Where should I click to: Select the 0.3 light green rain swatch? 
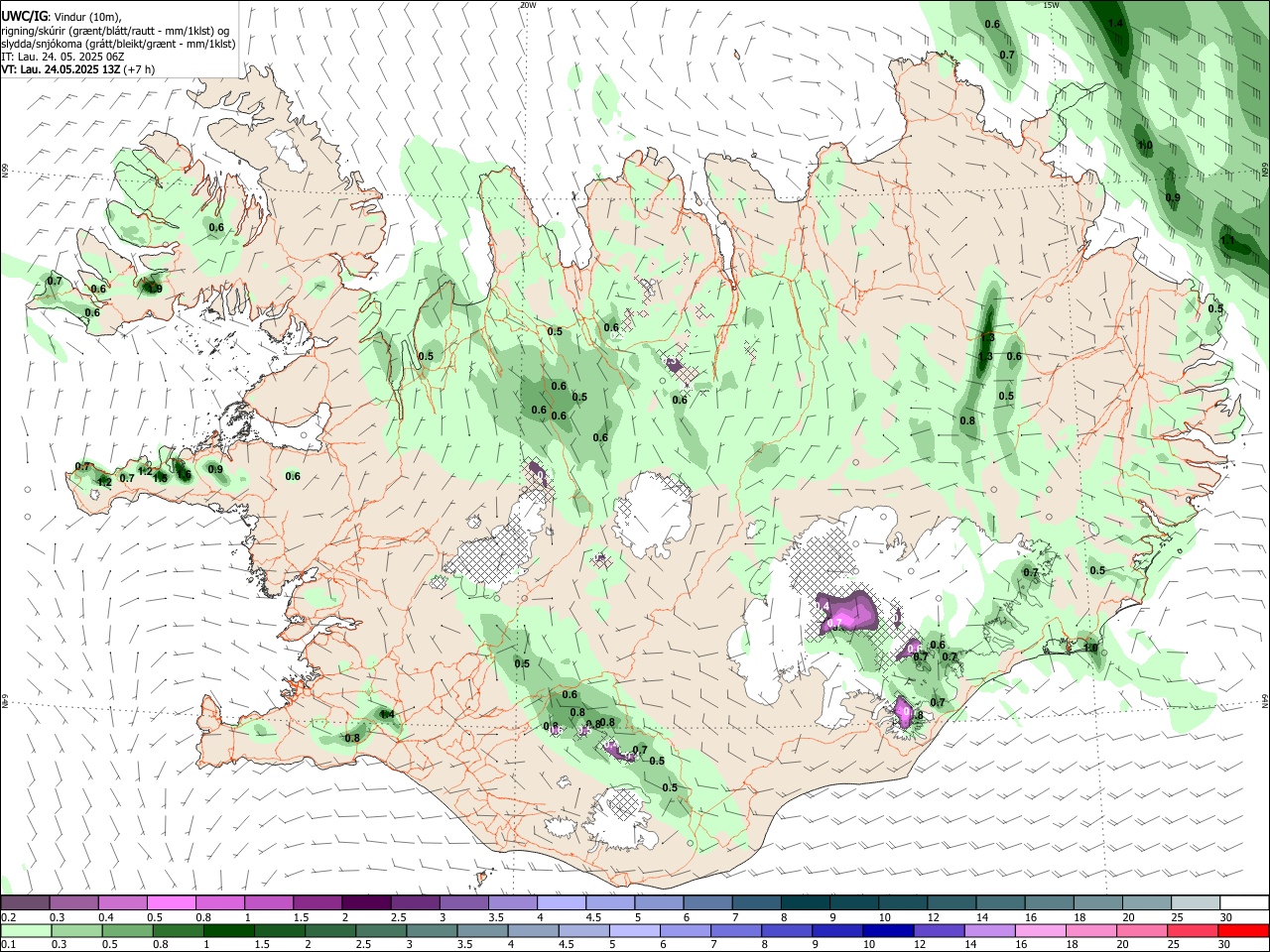coord(76,930)
